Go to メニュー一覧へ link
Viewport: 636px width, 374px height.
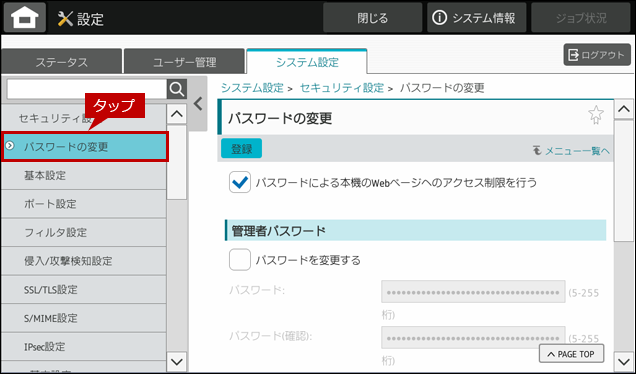coord(572,151)
